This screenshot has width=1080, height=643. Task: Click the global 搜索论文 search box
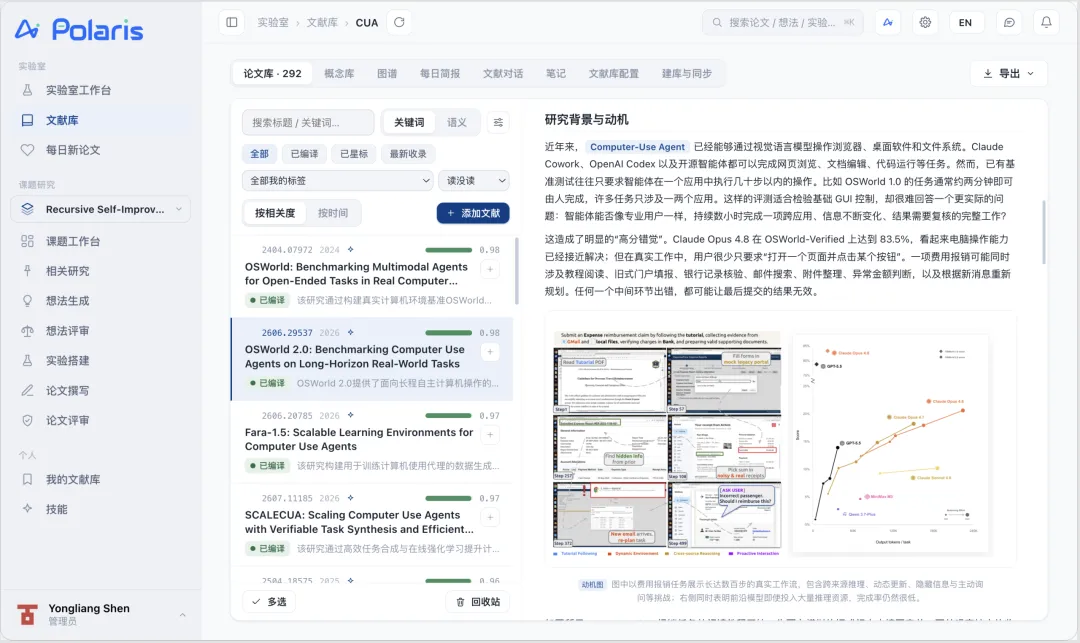click(x=782, y=22)
